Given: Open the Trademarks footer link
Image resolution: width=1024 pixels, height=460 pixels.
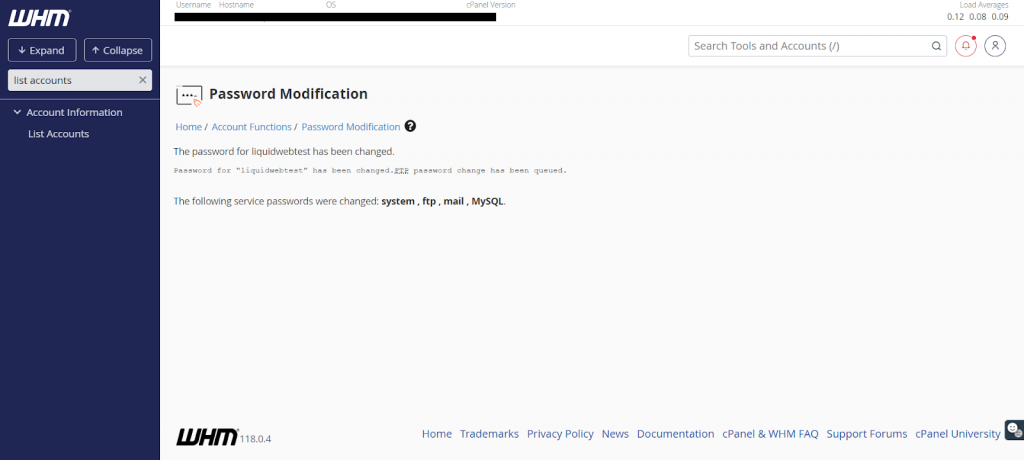Looking at the screenshot, I should pos(489,434).
